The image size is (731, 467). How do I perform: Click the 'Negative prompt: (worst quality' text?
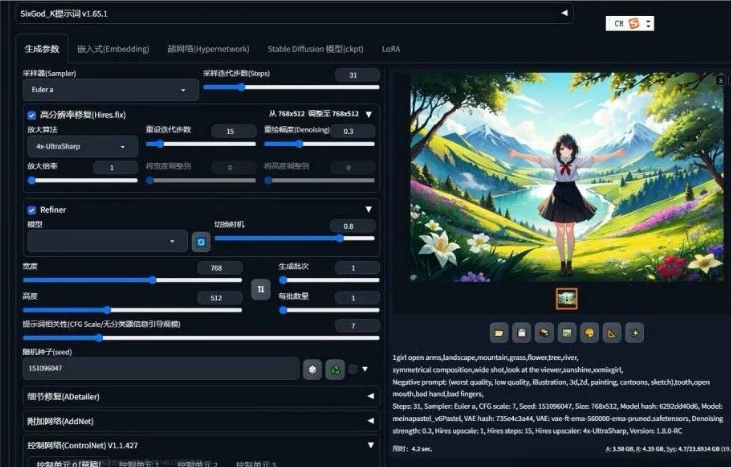551,388
